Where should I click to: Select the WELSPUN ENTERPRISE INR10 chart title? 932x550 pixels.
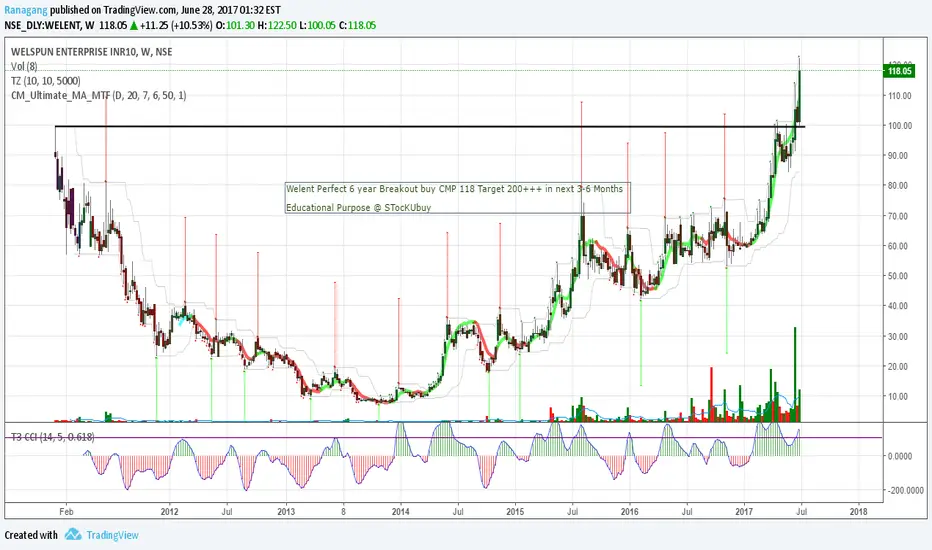click(92, 52)
